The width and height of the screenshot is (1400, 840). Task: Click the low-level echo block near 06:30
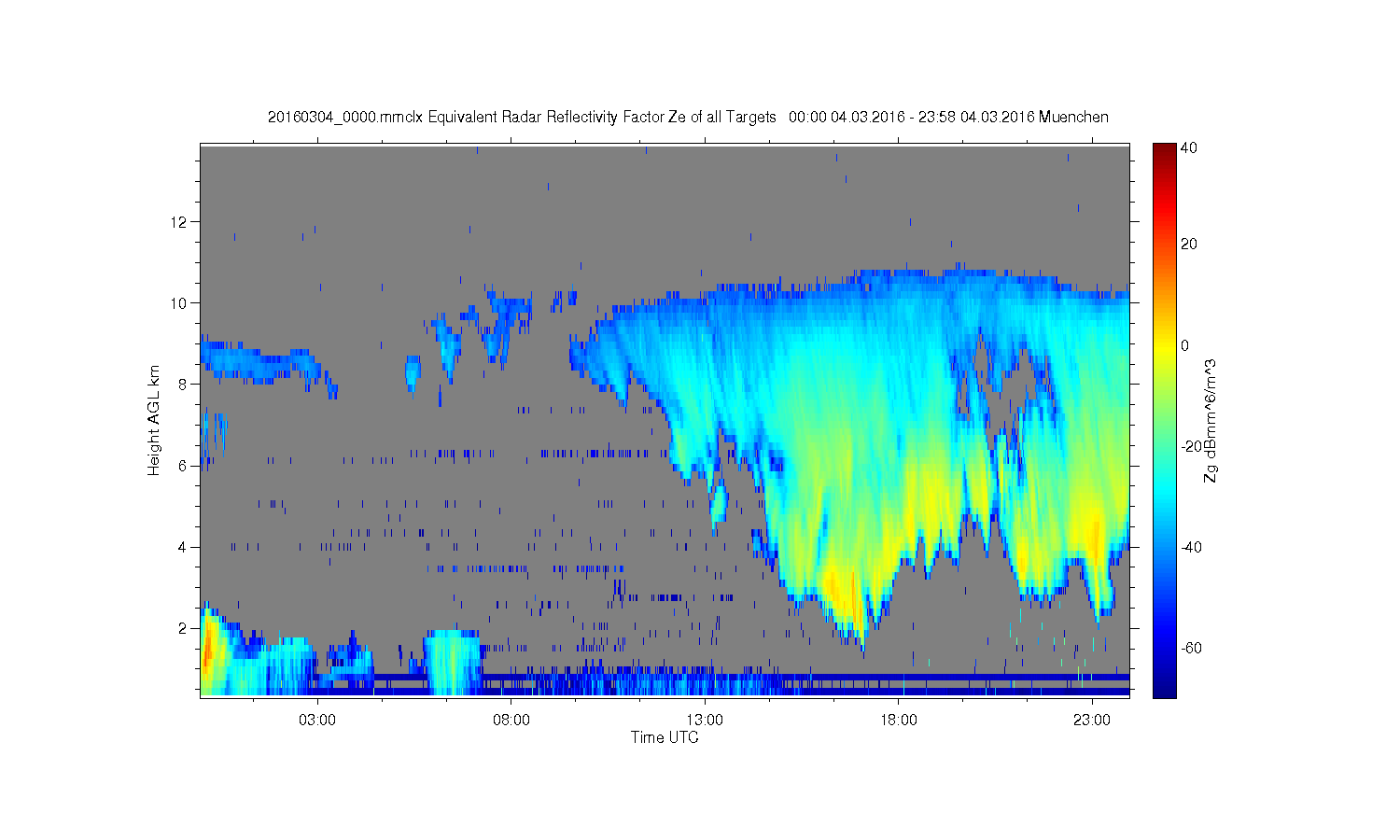coord(453,663)
